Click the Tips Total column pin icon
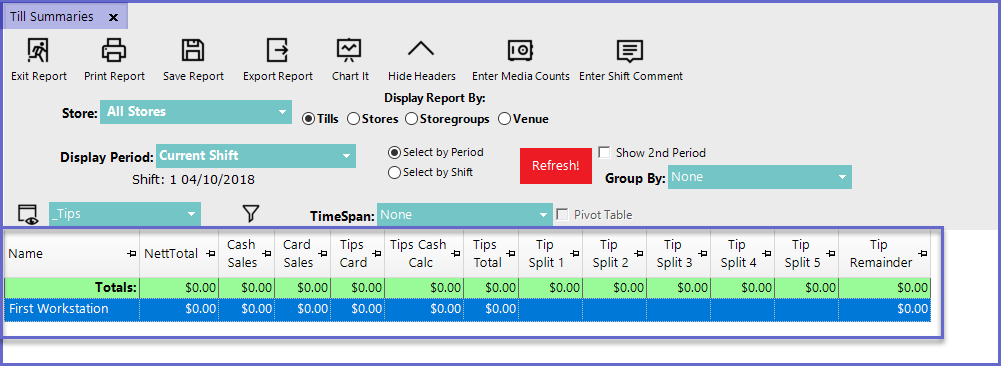The image size is (1001, 366). pos(511,254)
